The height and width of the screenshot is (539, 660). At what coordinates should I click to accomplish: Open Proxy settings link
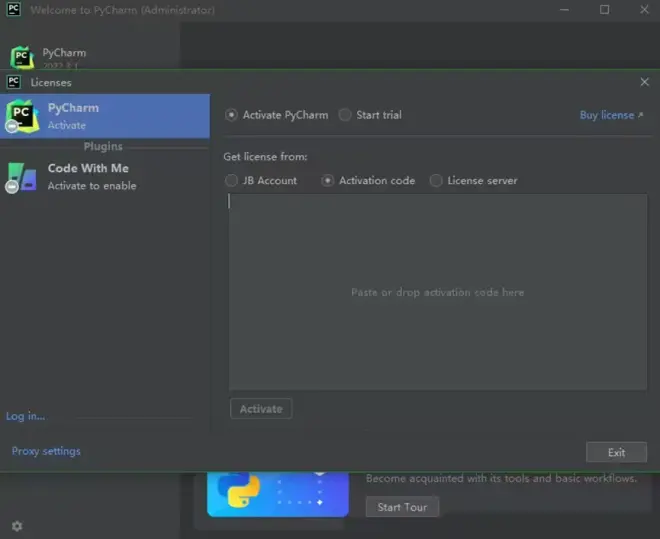(x=46, y=451)
